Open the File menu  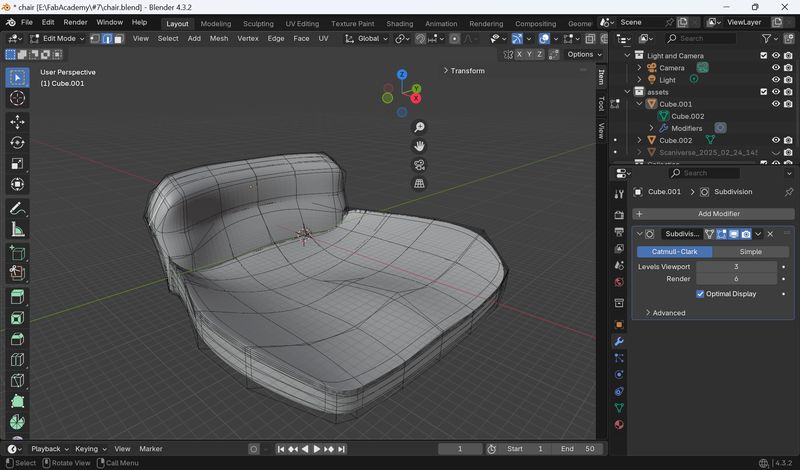tap(27, 22)
